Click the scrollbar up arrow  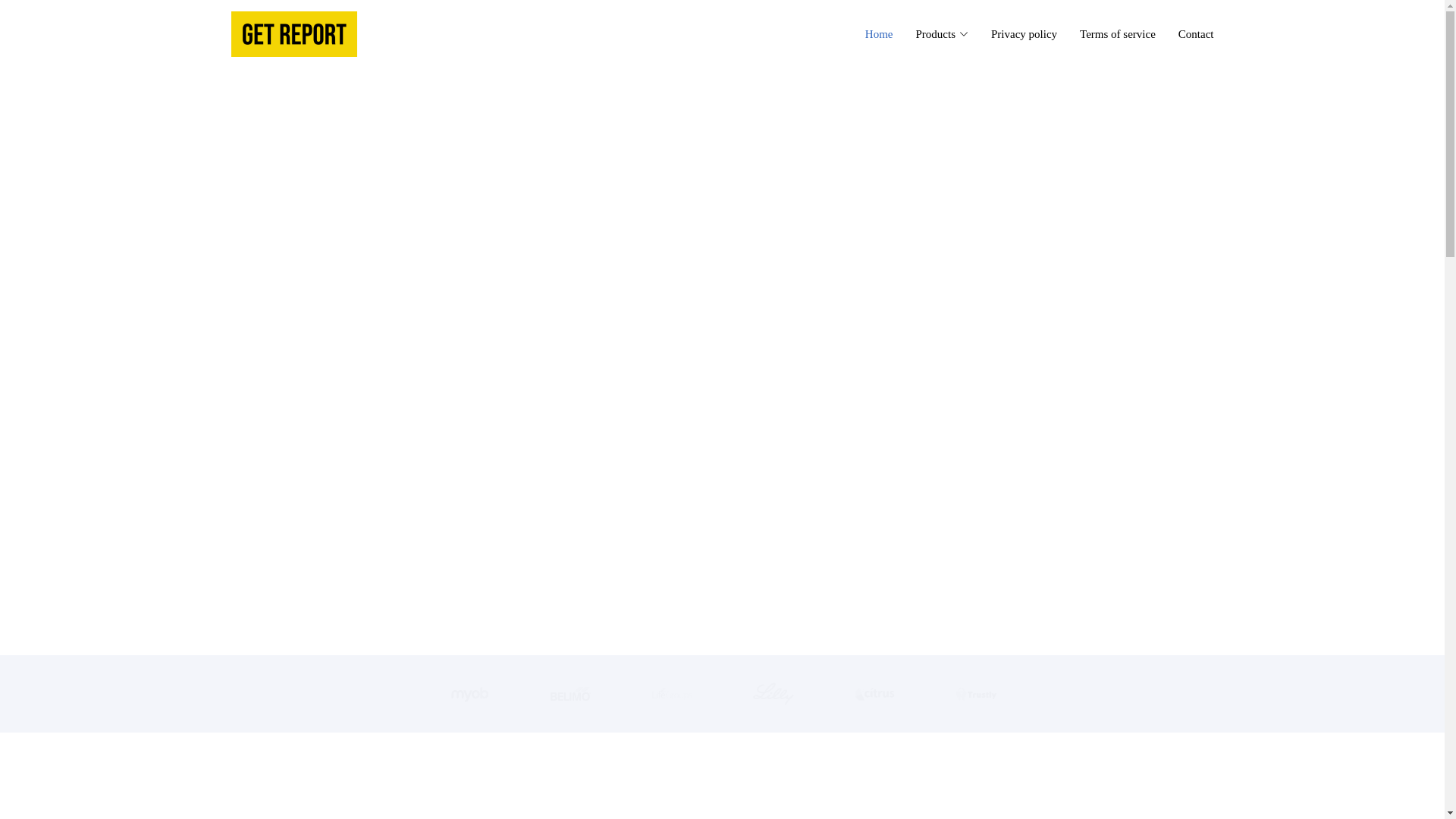coord(1450,5)
